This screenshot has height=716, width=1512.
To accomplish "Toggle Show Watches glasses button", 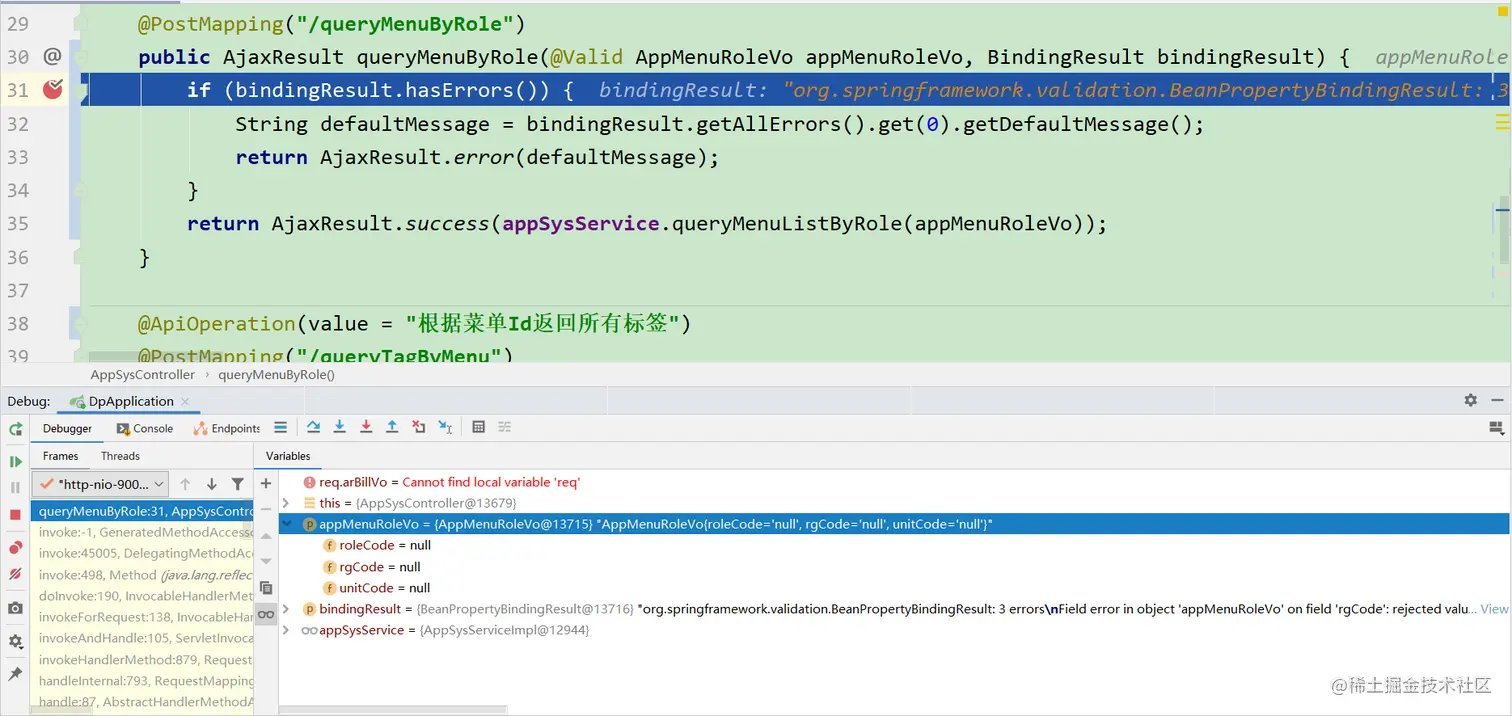I will pyautogui.click(x=266, y=614).
